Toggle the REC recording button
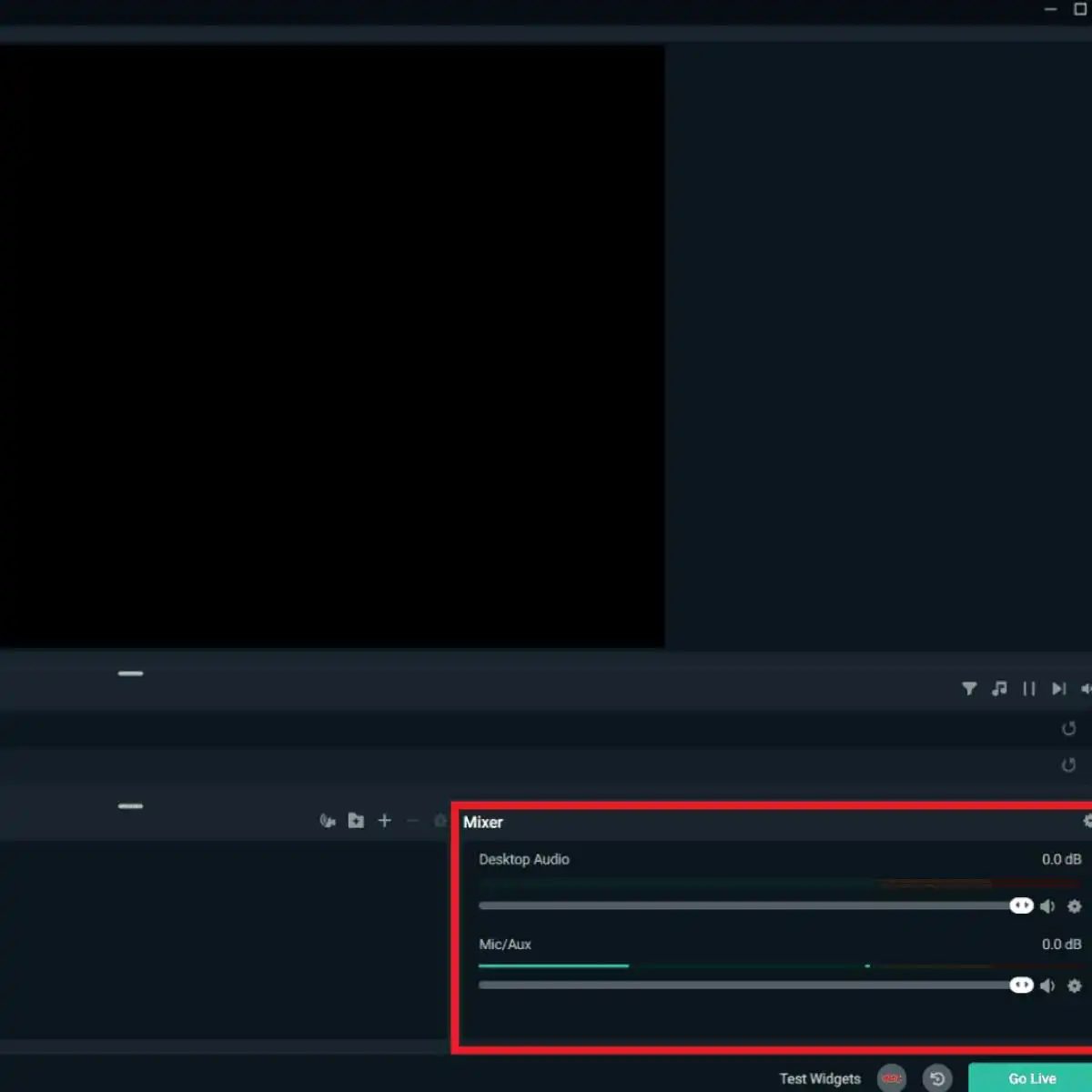The height and width of the screenshot is (1092, 1092). click(x=892, y=1078)
